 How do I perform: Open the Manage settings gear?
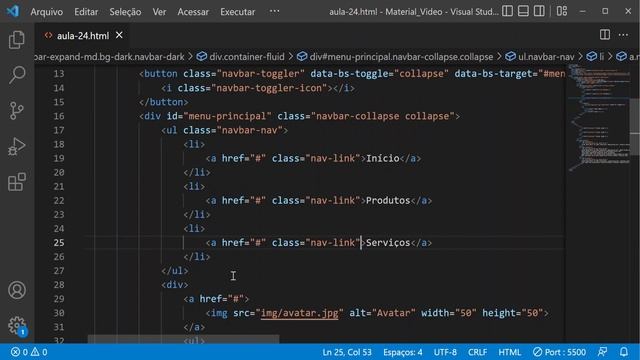(x=17, y=325)
